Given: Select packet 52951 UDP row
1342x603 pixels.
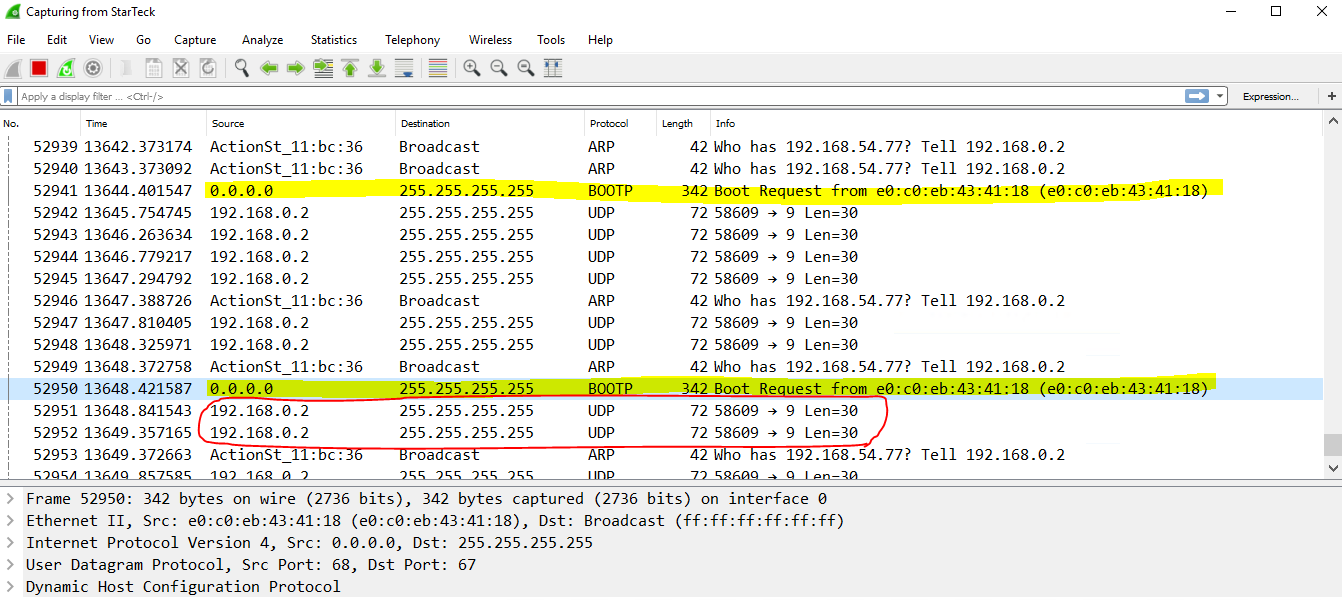Looking at the screenshot, I should [661, 411].
